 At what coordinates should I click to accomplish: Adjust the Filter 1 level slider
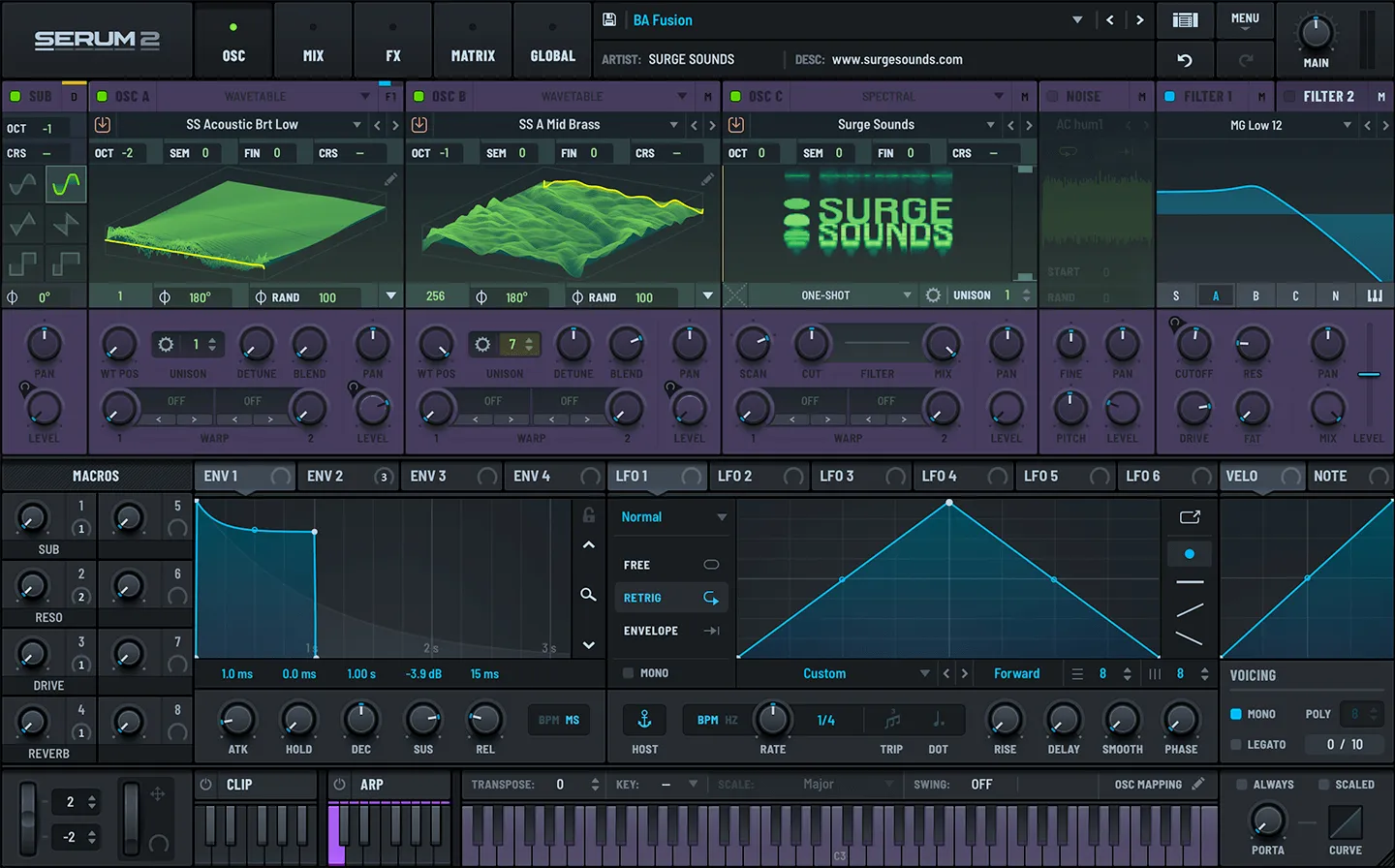coord(1368,375)
